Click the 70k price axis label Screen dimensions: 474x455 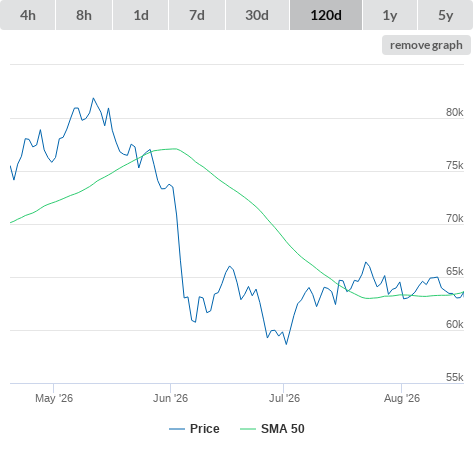(x=455, y=218)
